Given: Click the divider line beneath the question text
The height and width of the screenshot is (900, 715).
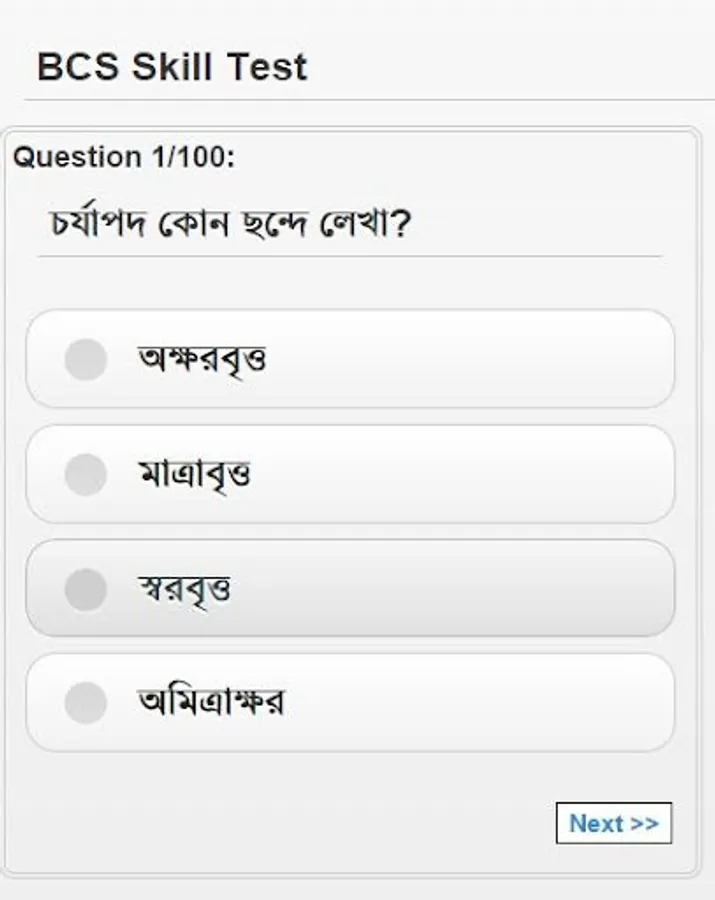Looking at the screenshot, I should coord(350,256).
